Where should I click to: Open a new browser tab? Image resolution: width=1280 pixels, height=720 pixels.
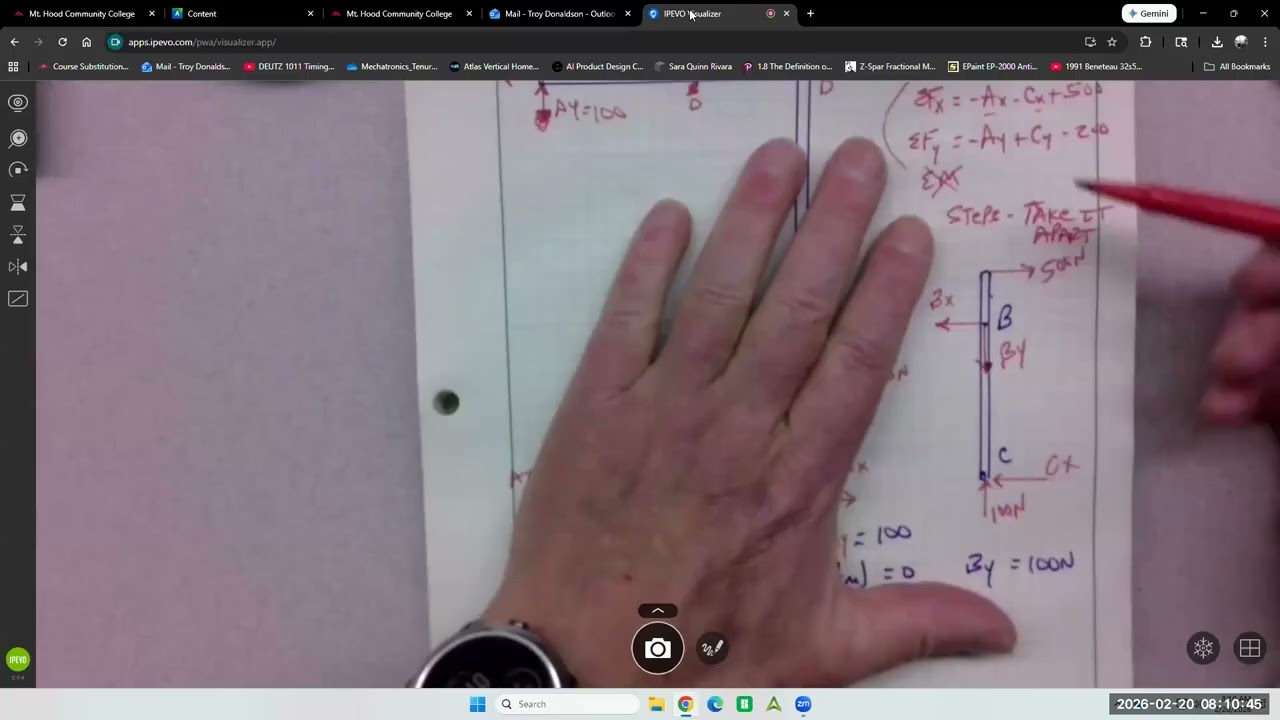click(x=810, y=14)
